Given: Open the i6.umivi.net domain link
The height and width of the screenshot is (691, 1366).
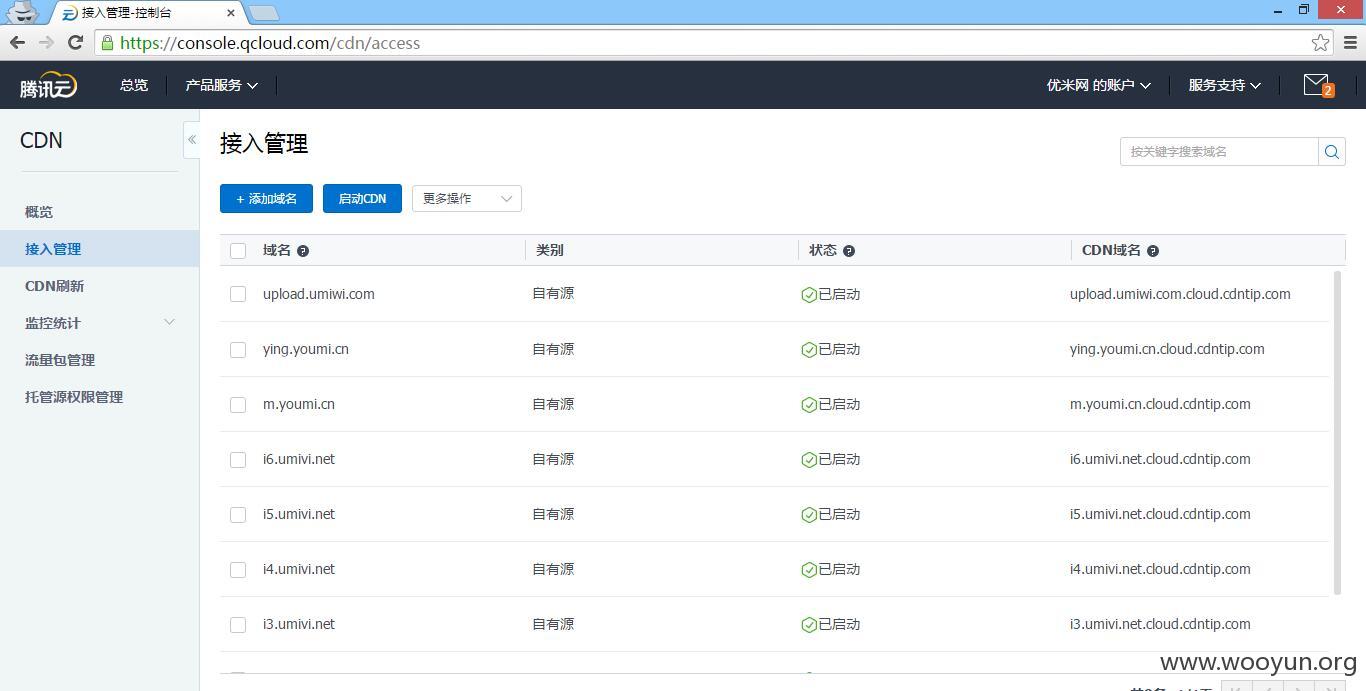Looking at the screenshot, I should click(x=299, y=459).
